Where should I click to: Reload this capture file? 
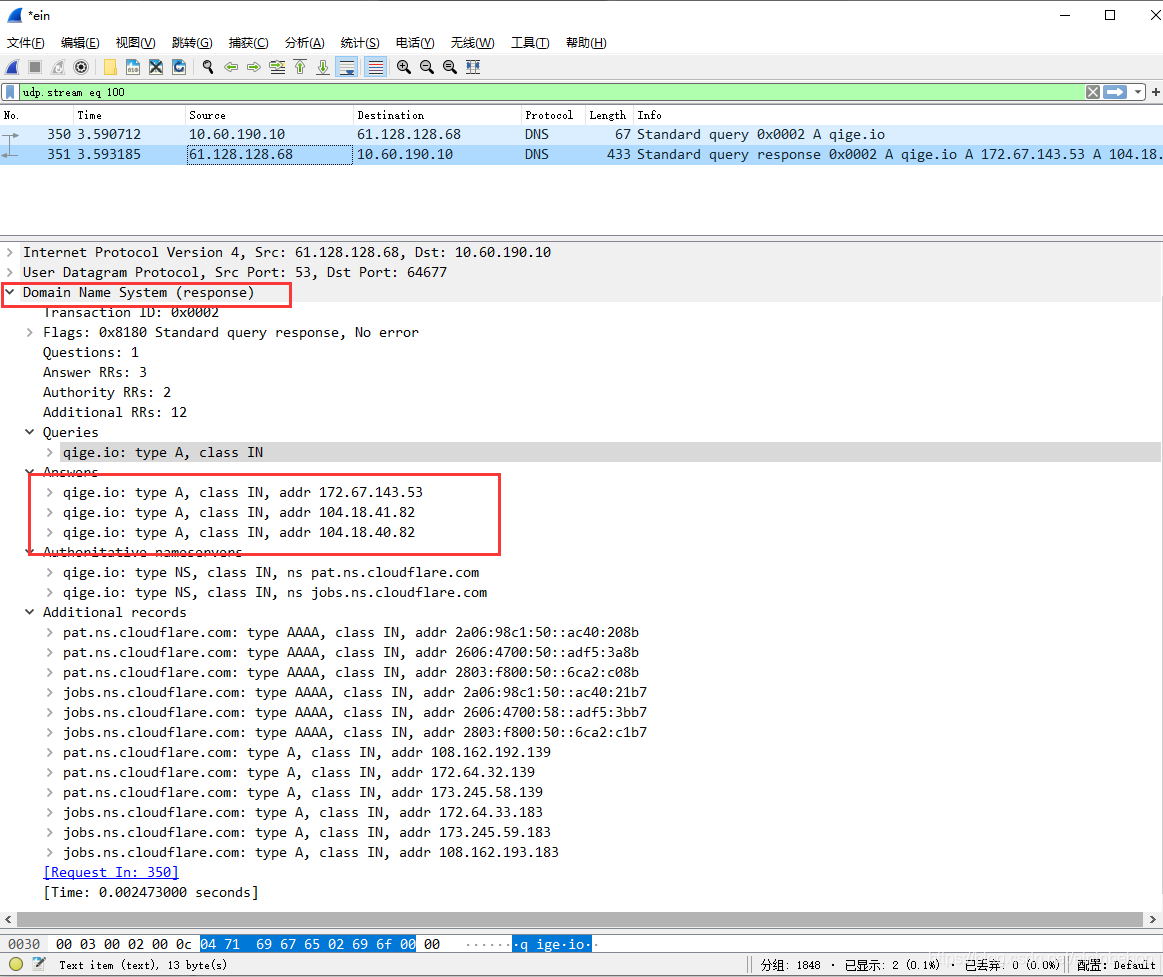tap(179, 68)
